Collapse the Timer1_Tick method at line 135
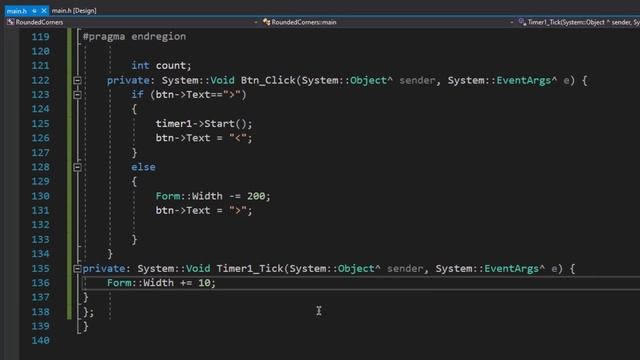640x360 pixels. (77, 269)
